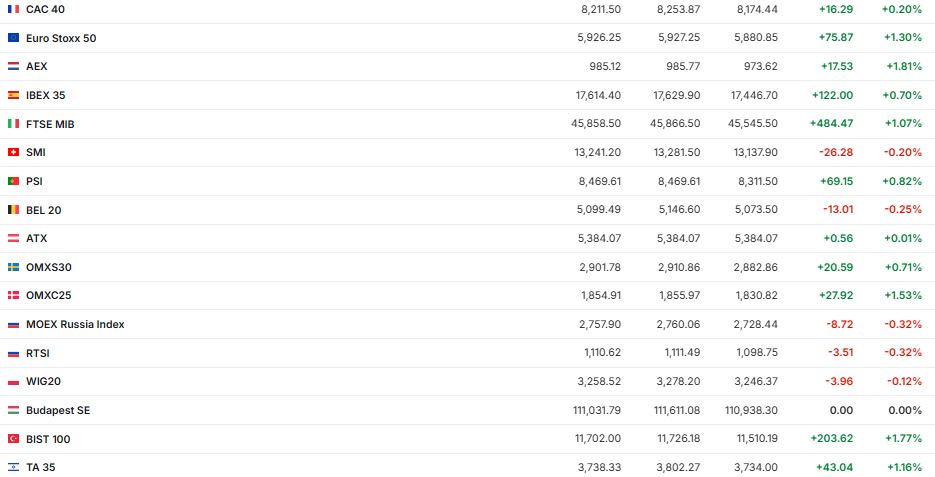Image resolution: width=935 pixels, height=477 pixels.
Task: Click the Sweden flag icon beside OMXS30
Action: coord(13,267)
